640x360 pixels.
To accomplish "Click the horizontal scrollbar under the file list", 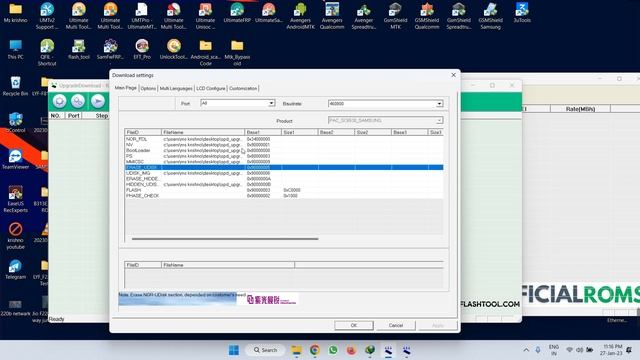I will (x=225, y=239).
